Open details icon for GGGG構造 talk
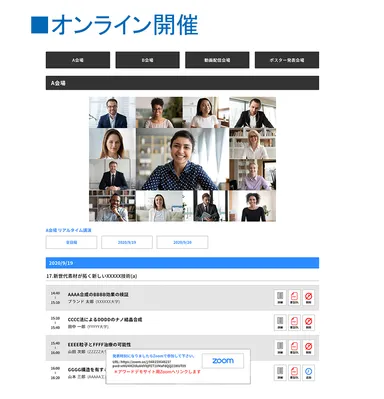 (x=280, y=373)
